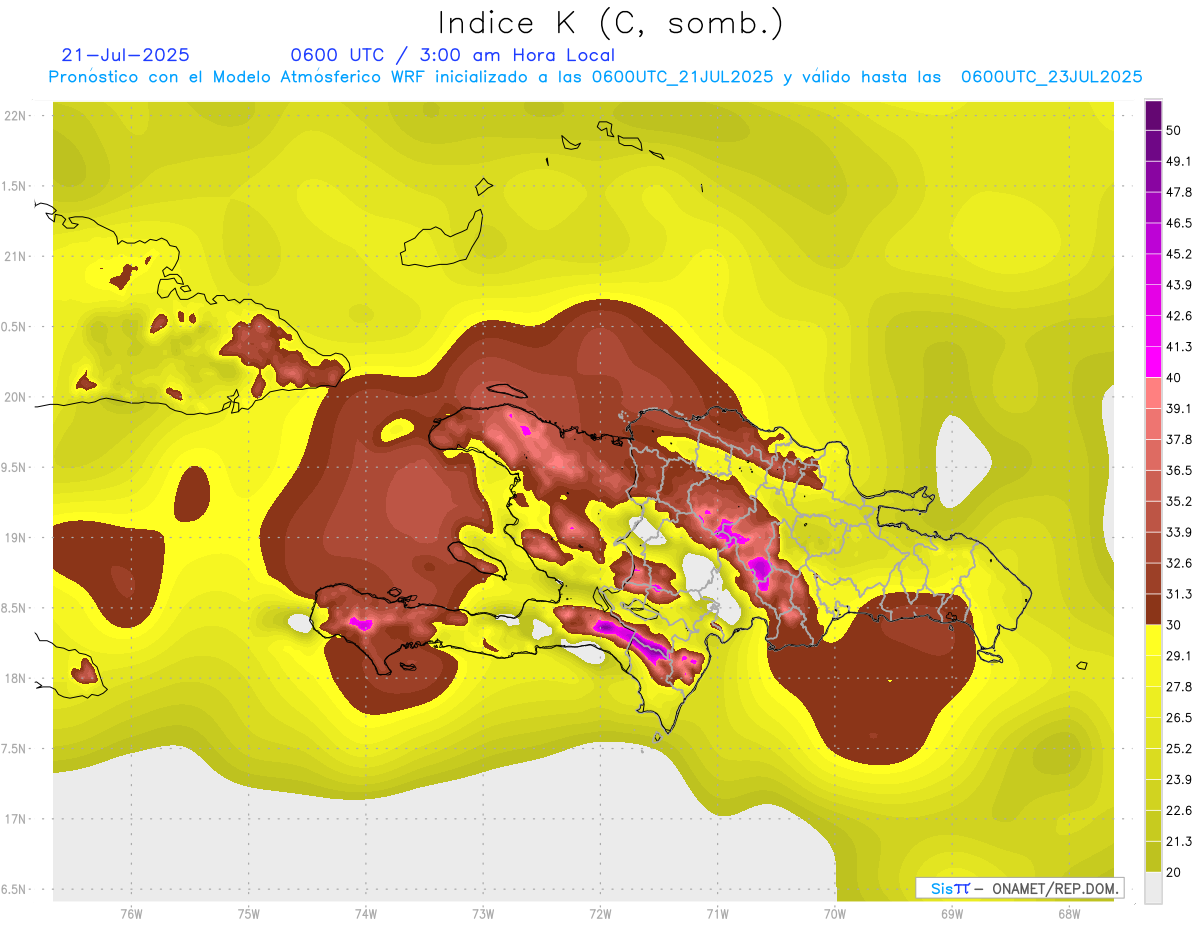Pick the magenta legend swatch between 41.3 and 40
Image resolution: width=1200 pixels, height=927 pixels.
[x=1153, y=362]
